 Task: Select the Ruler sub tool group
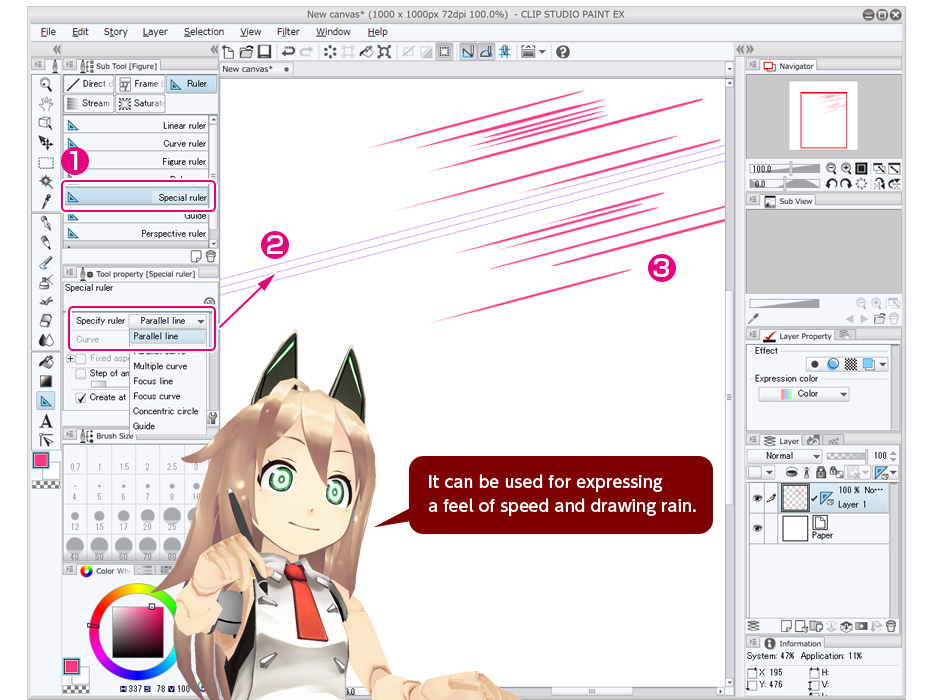tap(189, 84)
